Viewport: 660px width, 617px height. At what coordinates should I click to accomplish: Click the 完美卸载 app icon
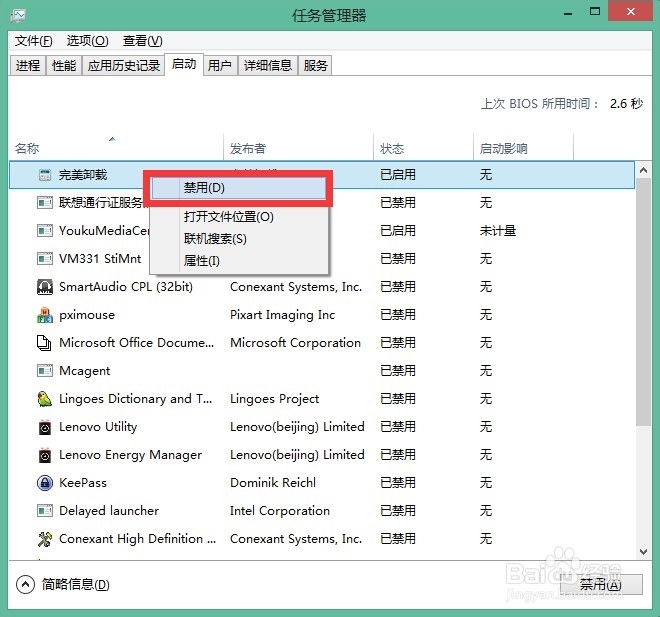45,175
